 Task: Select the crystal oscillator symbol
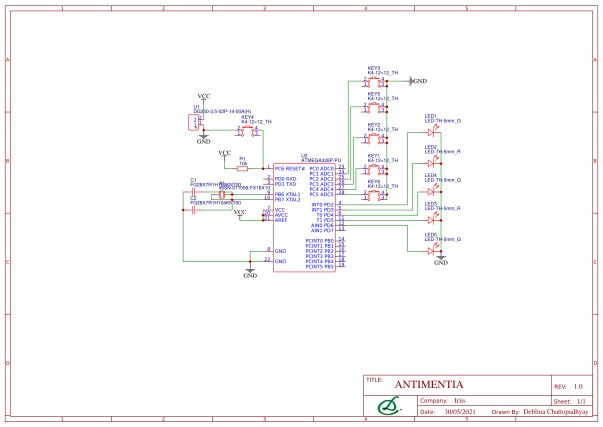point(222,195)
